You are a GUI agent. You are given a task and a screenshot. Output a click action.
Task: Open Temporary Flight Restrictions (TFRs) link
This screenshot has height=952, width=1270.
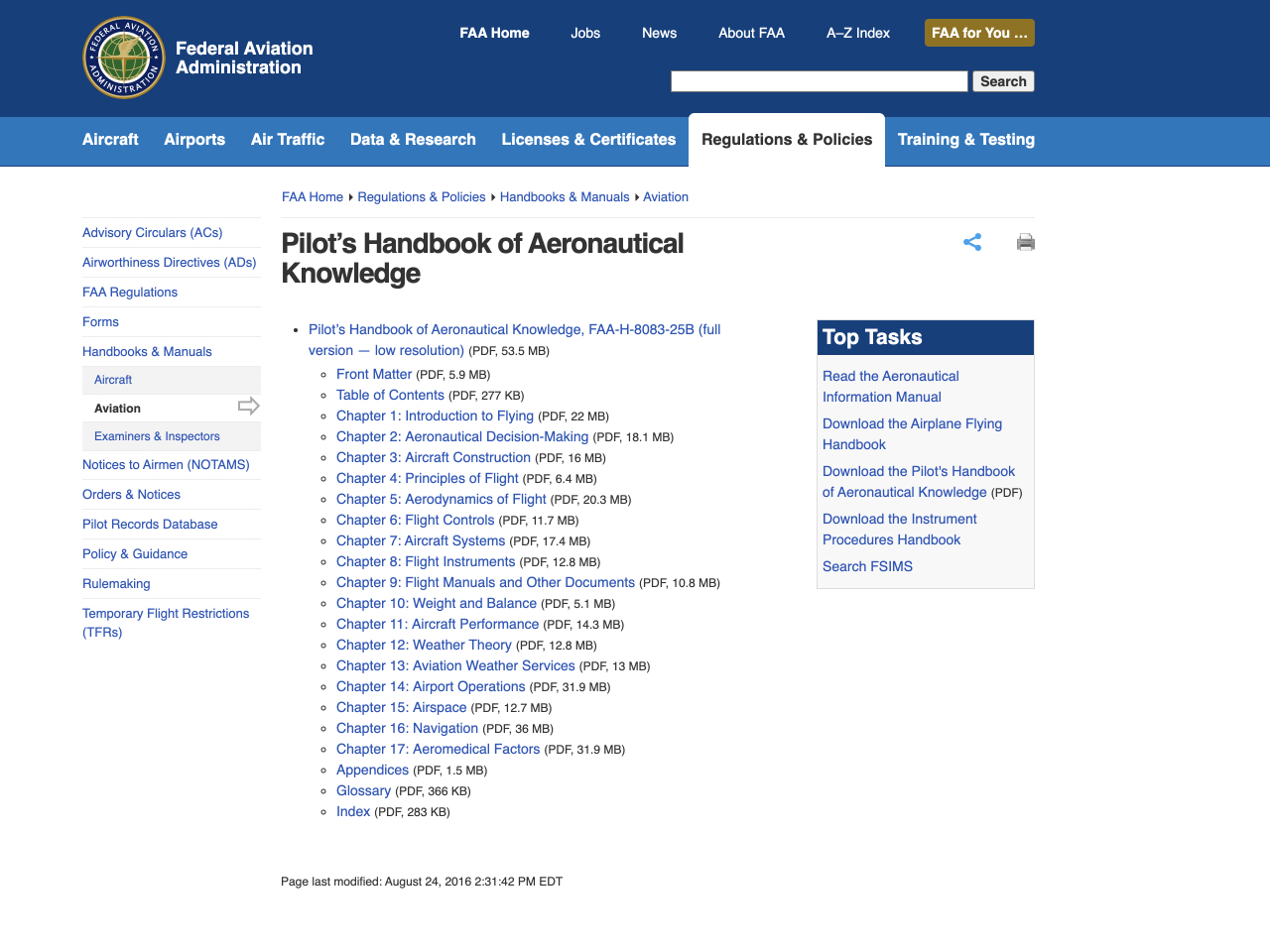click(166, 623)
